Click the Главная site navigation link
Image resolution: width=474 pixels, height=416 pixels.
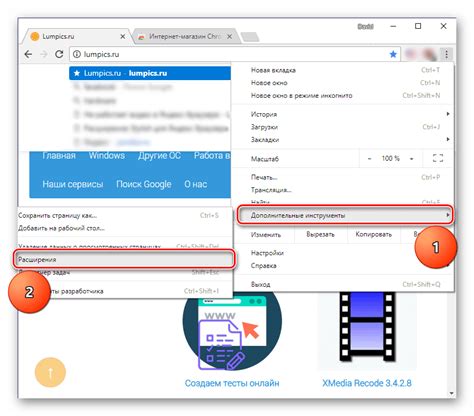pos(59,156)
